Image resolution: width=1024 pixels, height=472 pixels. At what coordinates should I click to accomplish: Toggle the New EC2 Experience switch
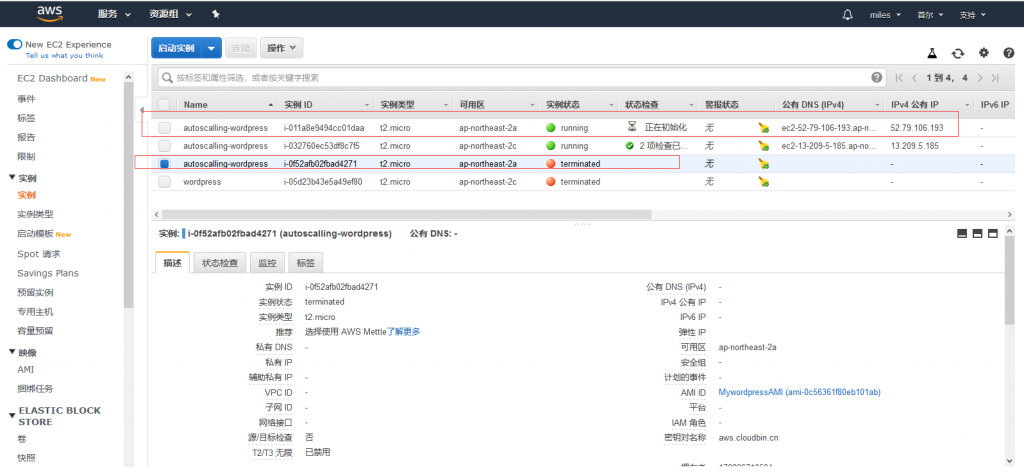(x=14, y=44)
